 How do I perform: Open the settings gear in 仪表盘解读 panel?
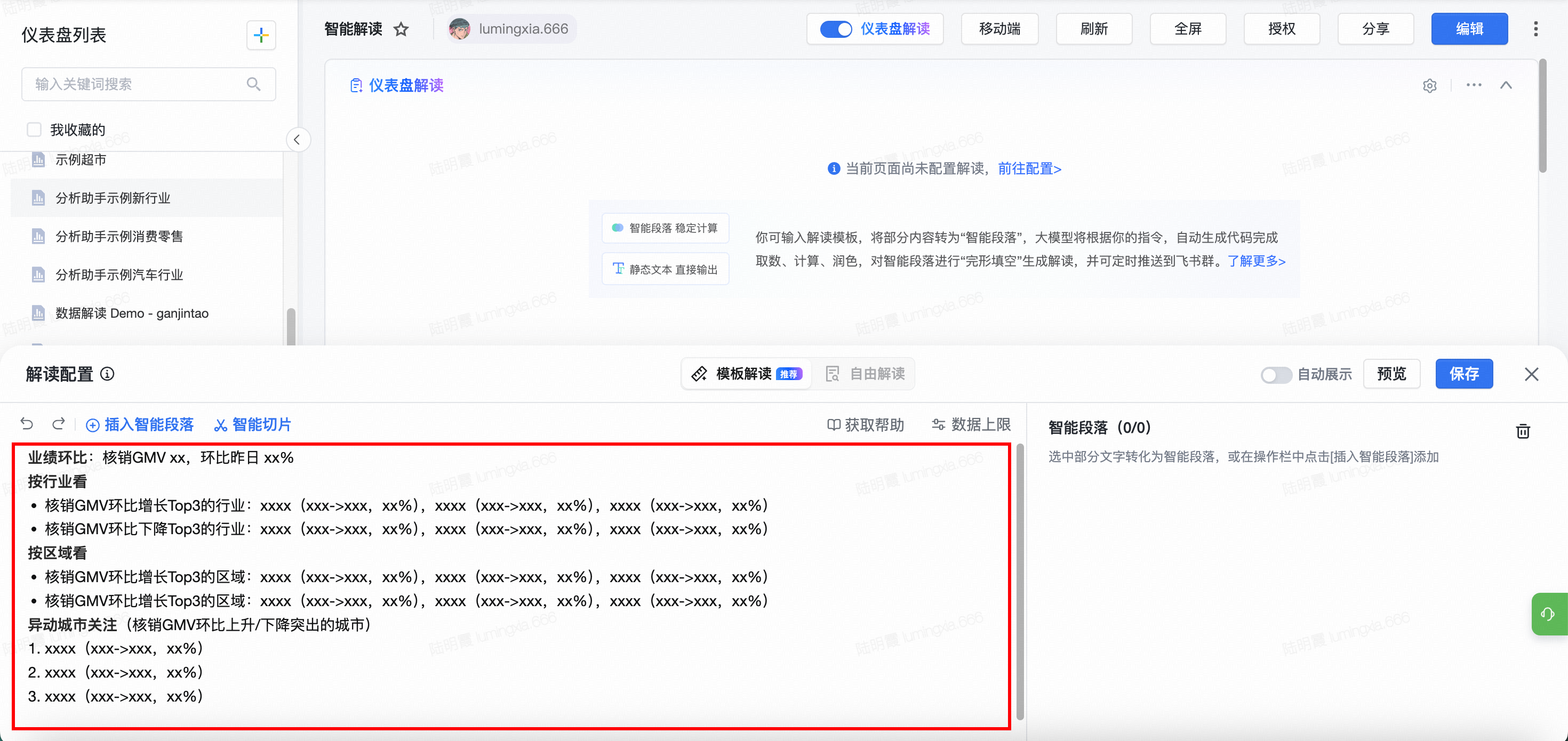tap(1430, 86)
